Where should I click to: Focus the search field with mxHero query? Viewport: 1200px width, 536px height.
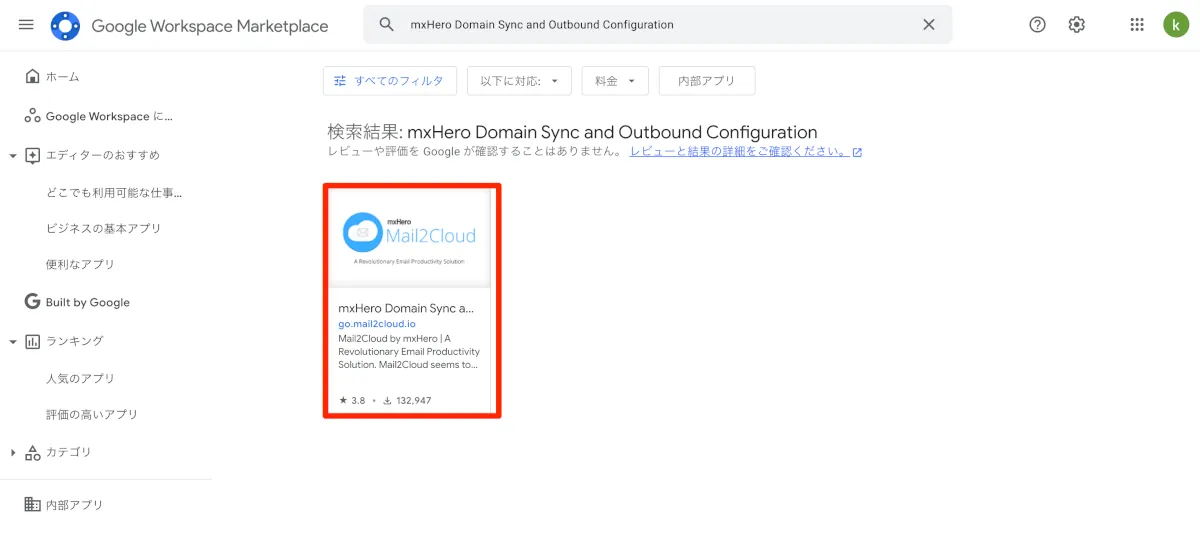(658, 25)
